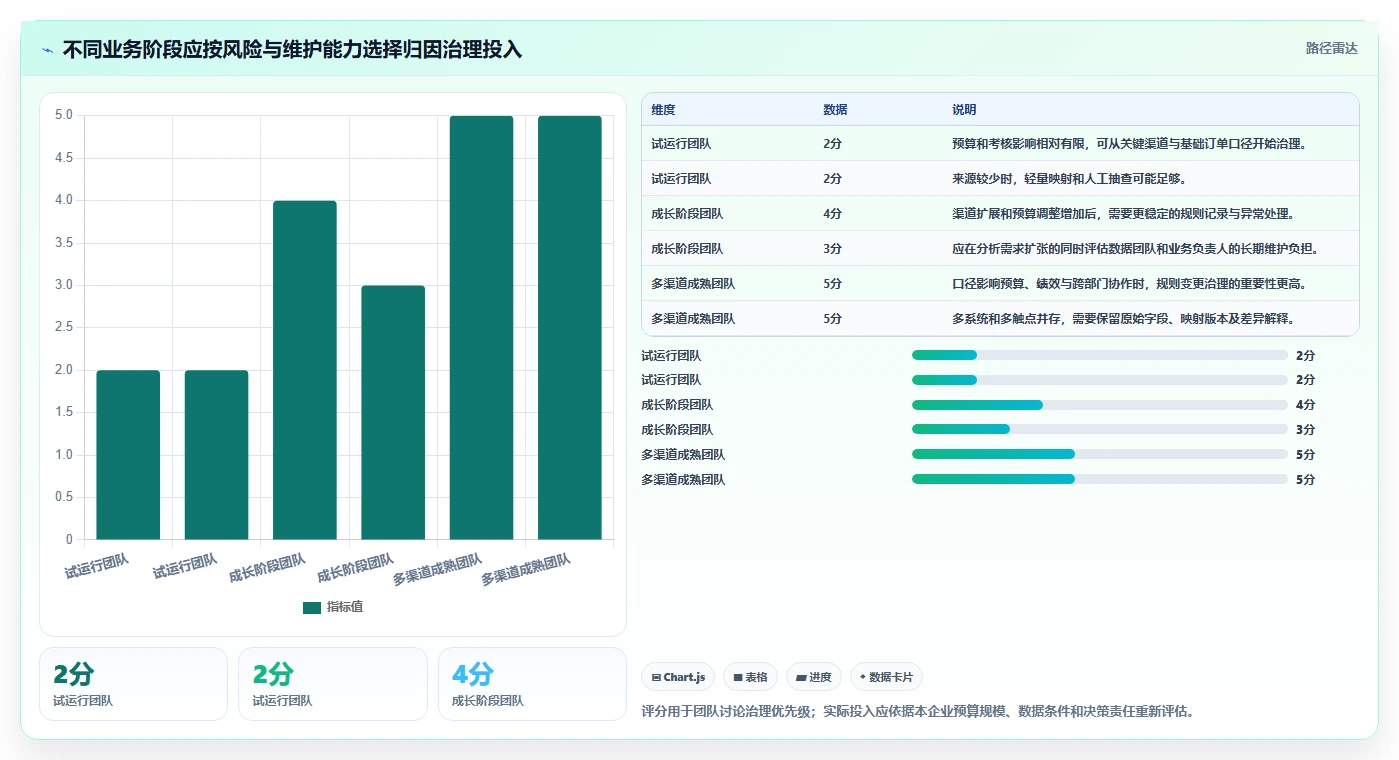Click the description starting 预算和考核影响相对有限

coord(1130,144)
